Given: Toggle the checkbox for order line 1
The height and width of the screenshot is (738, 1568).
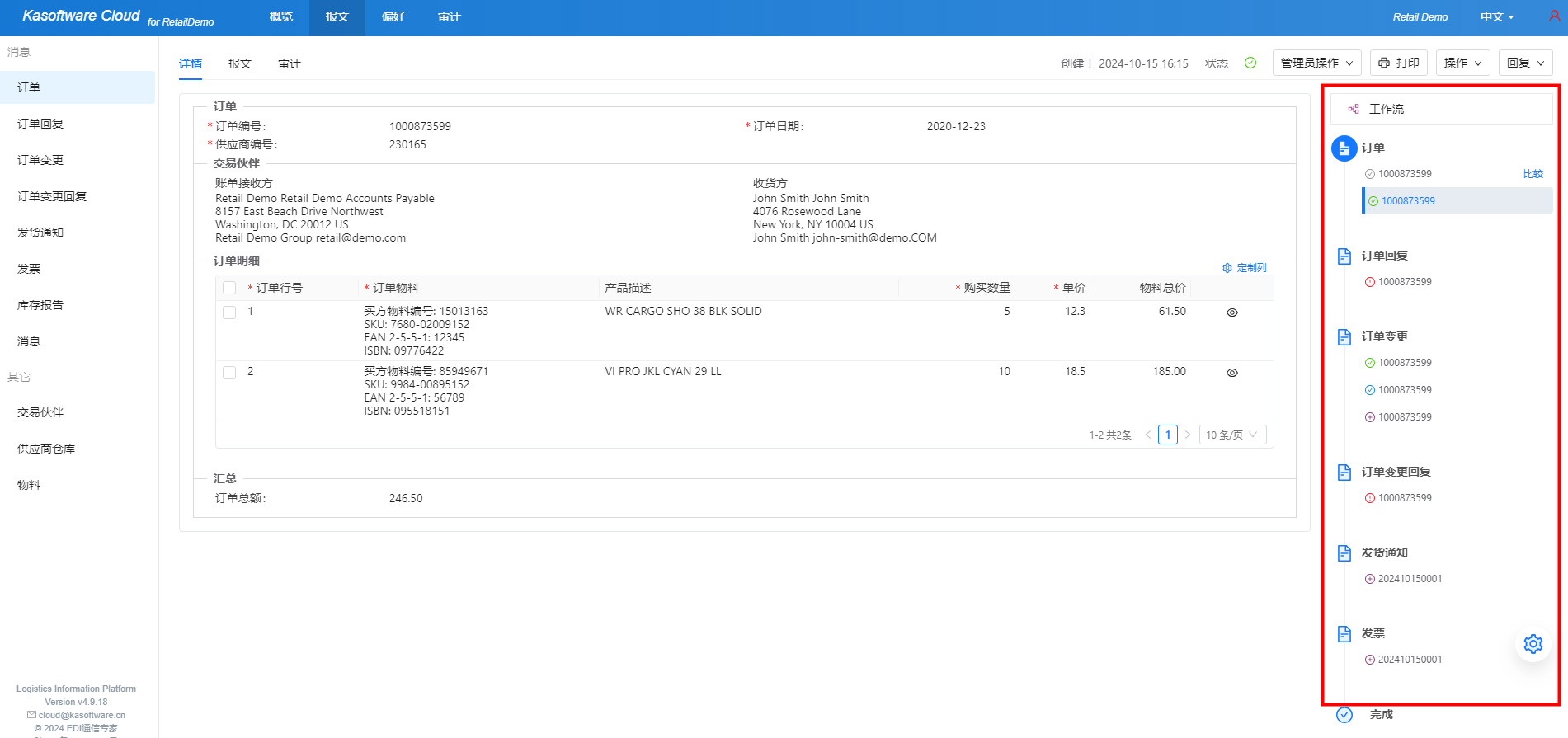Looking at the screenshot, I should pyautogui.click(x=229, y=313).
